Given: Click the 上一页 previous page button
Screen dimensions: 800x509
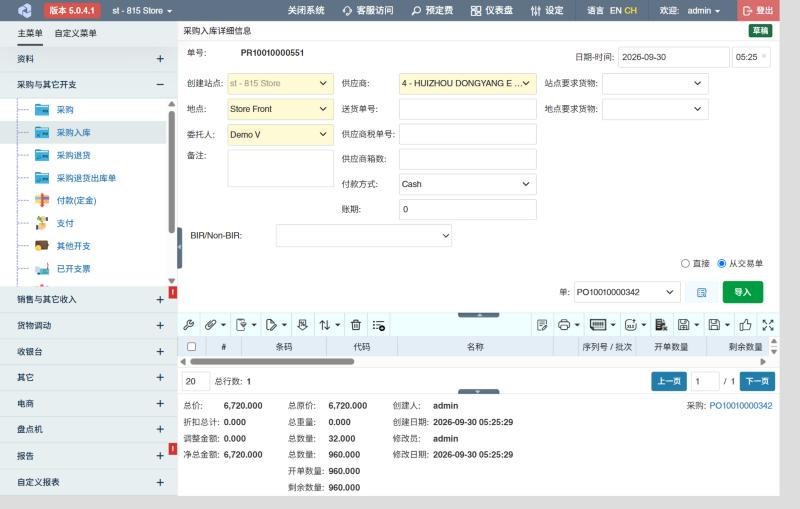Looking at the screenshot, I should point(669,381).
